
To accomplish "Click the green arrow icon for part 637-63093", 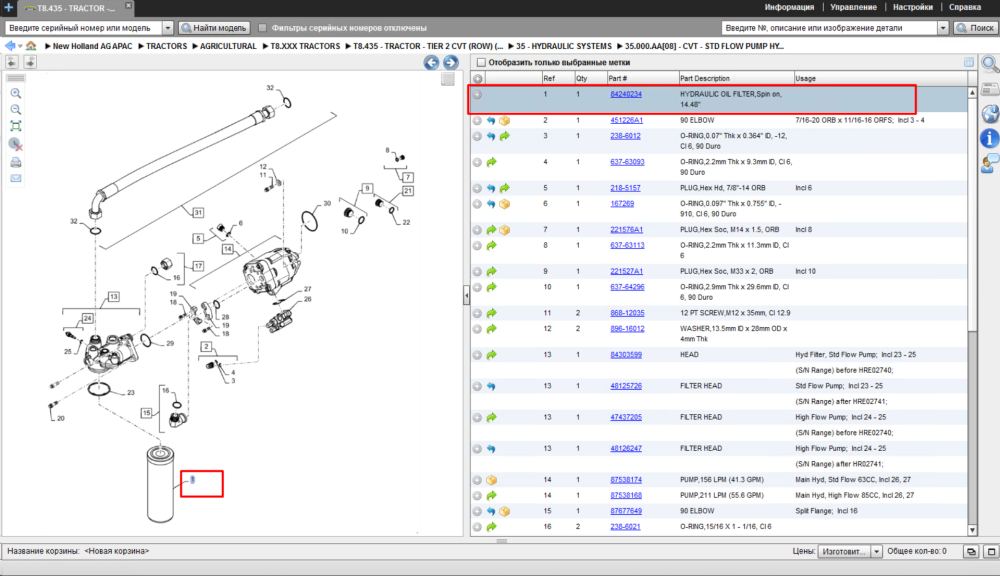I will pos(491,162).
